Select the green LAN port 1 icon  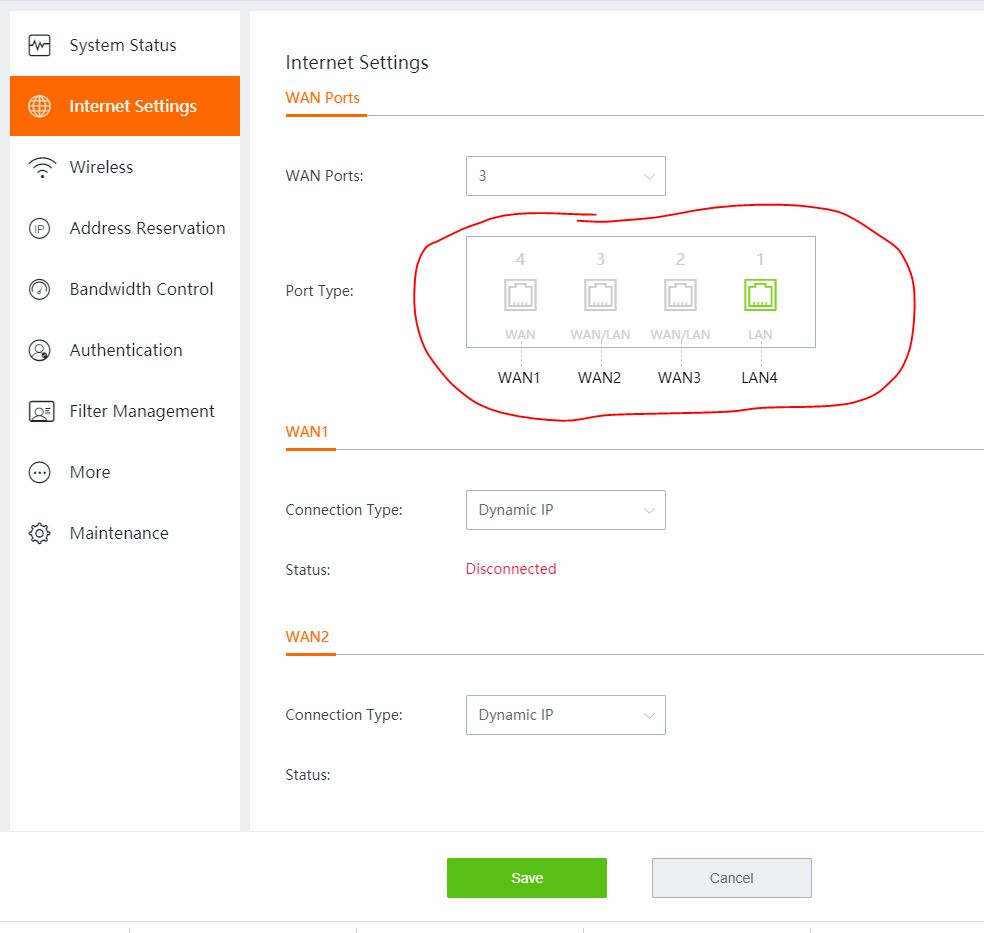tap(760, 295)
